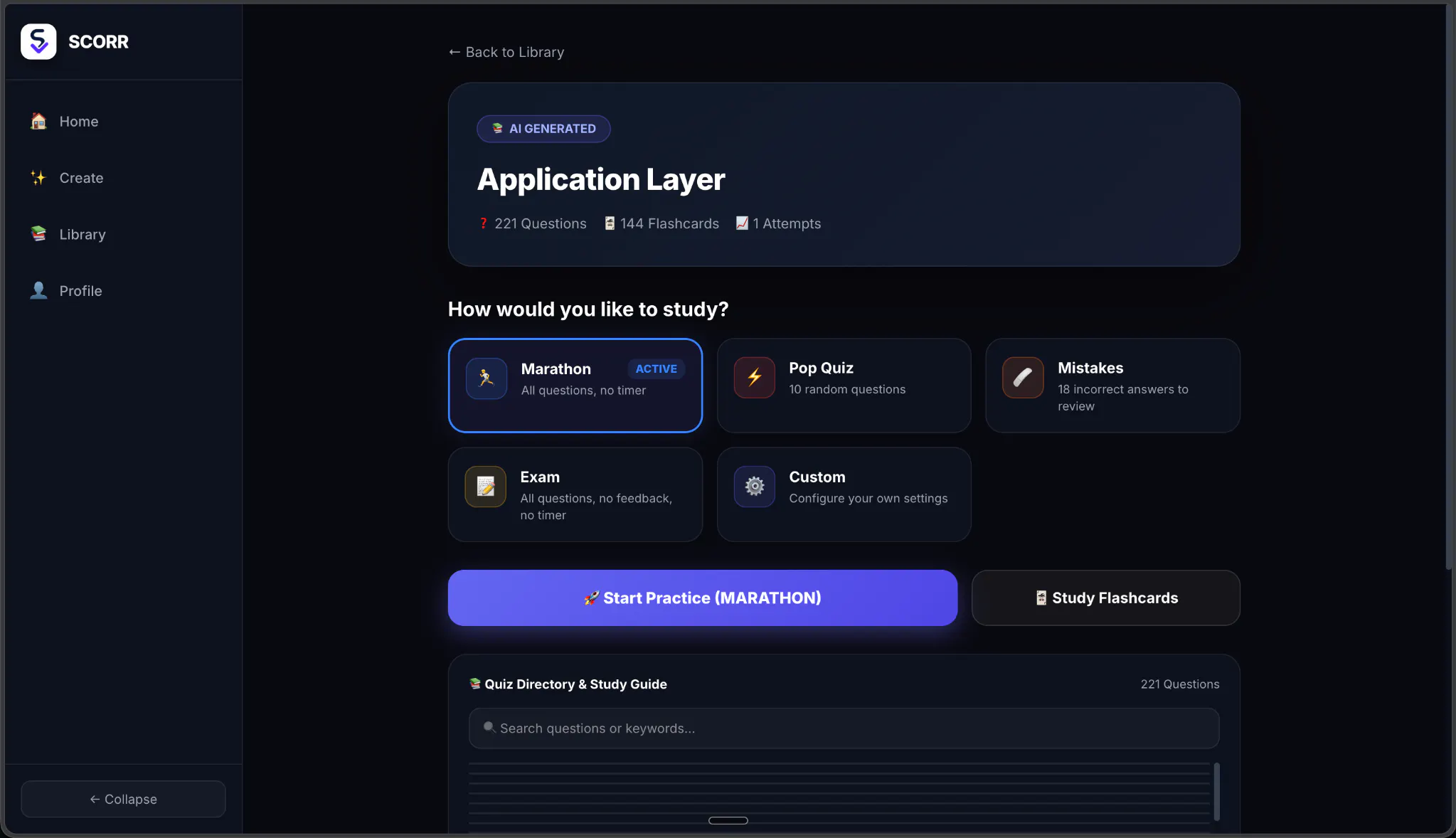The image size is (1456, 838).
Task: Click the chart icon next to 1 Attempts
Action: [x=742, y=223]
